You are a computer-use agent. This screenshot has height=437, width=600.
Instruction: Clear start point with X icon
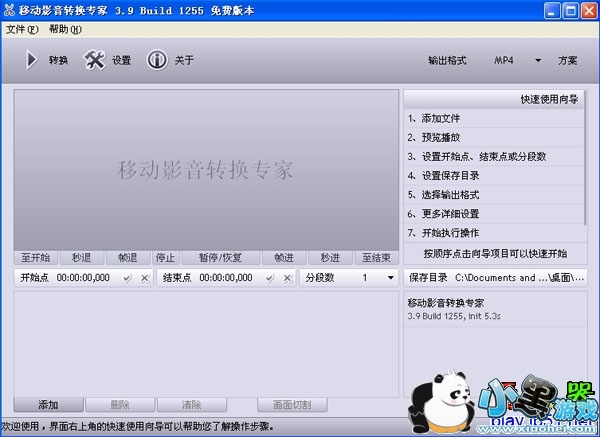[144, 277]
